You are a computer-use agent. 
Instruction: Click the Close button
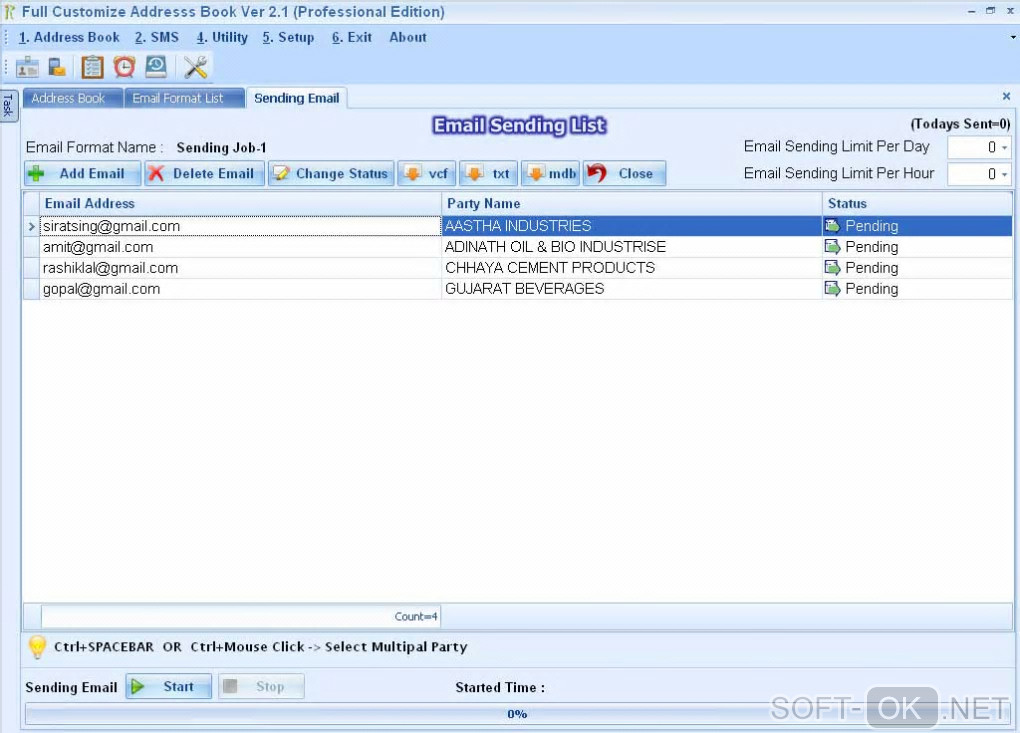click(x=624, y=174)
